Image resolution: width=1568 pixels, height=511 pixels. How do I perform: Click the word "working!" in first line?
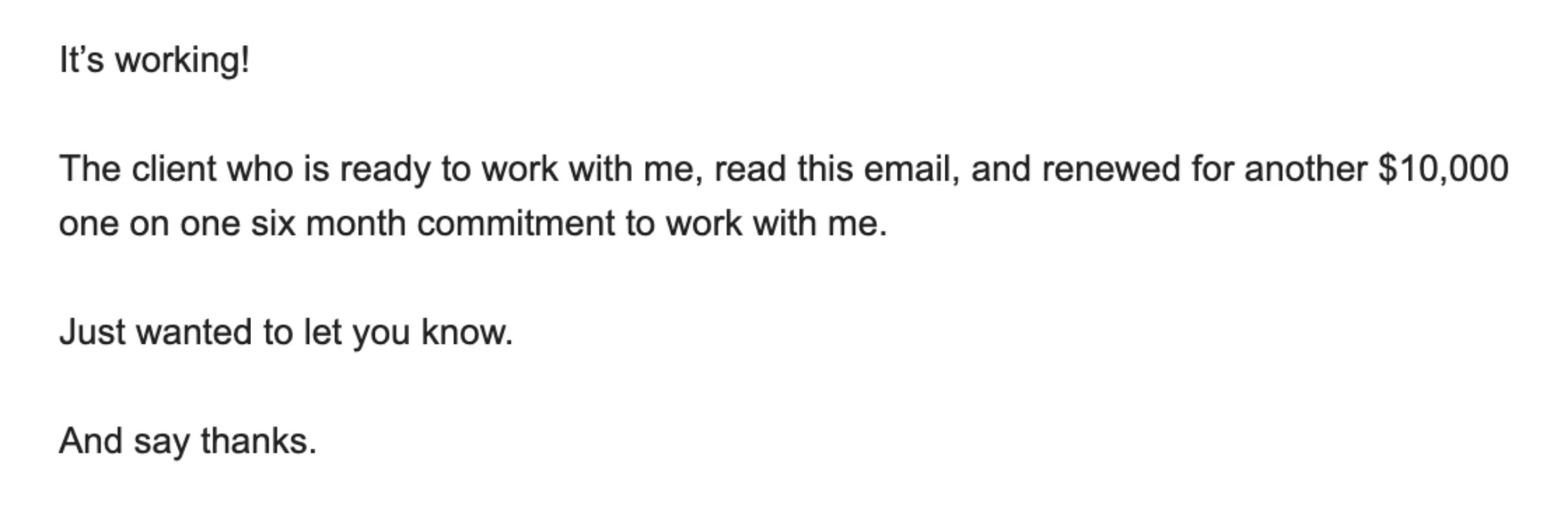(x=182, y=61)
